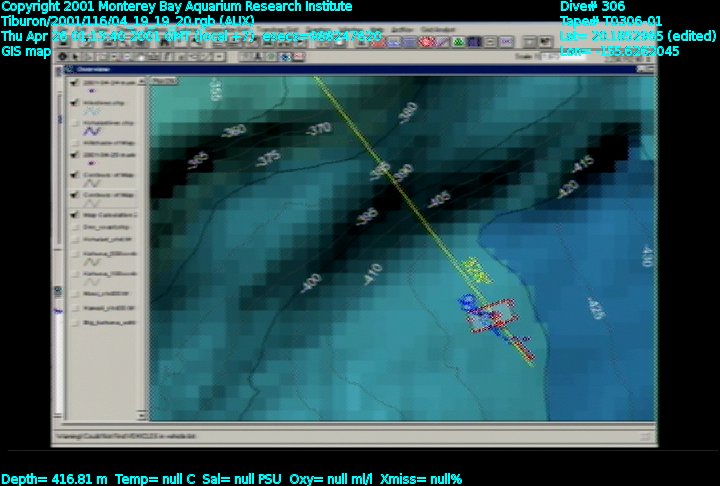Click the yellow label marker beside the track line
Viewport: 720px width, 486px height.
coord(480,268)
